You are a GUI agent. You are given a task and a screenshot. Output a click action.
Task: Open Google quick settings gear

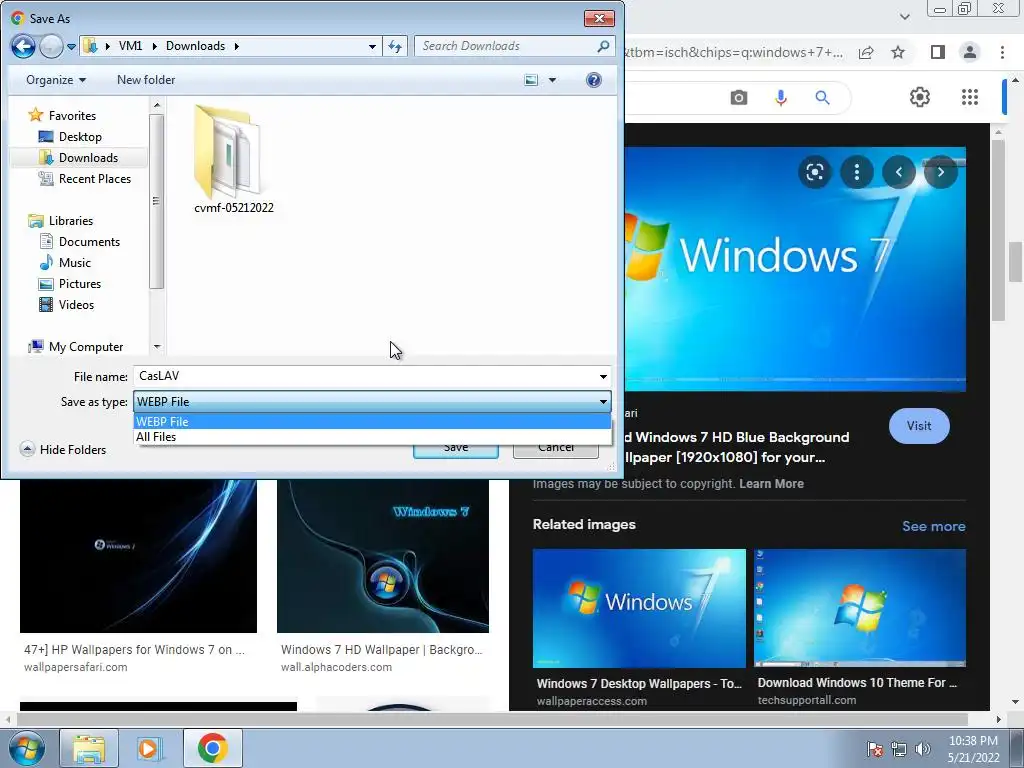point(920,97)
